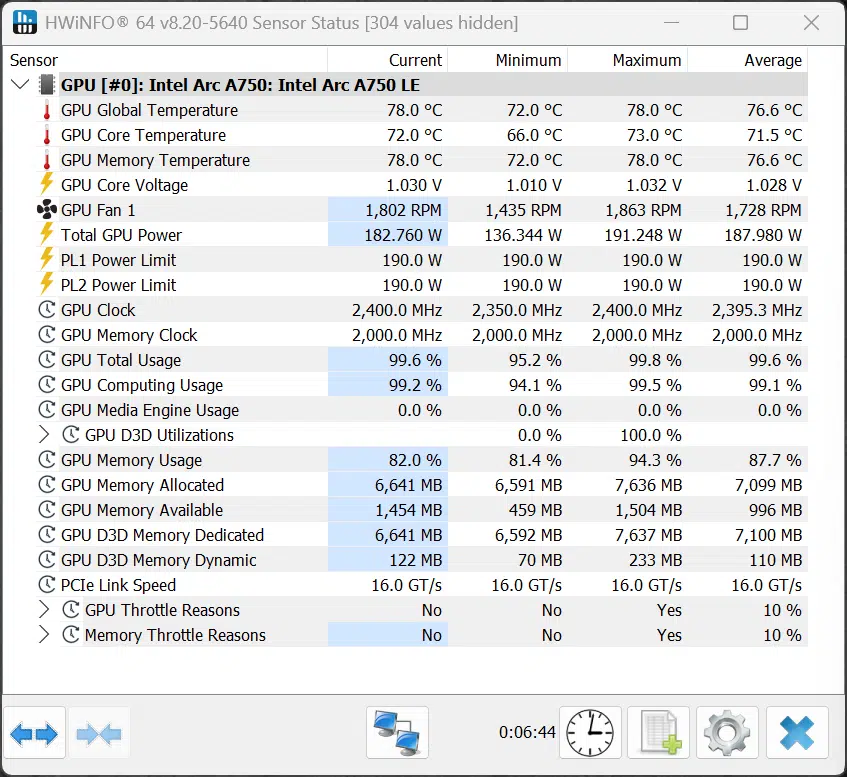Select the GPU Memory Clock label
This screenshot has width=847, height=777.
(129, 335)
